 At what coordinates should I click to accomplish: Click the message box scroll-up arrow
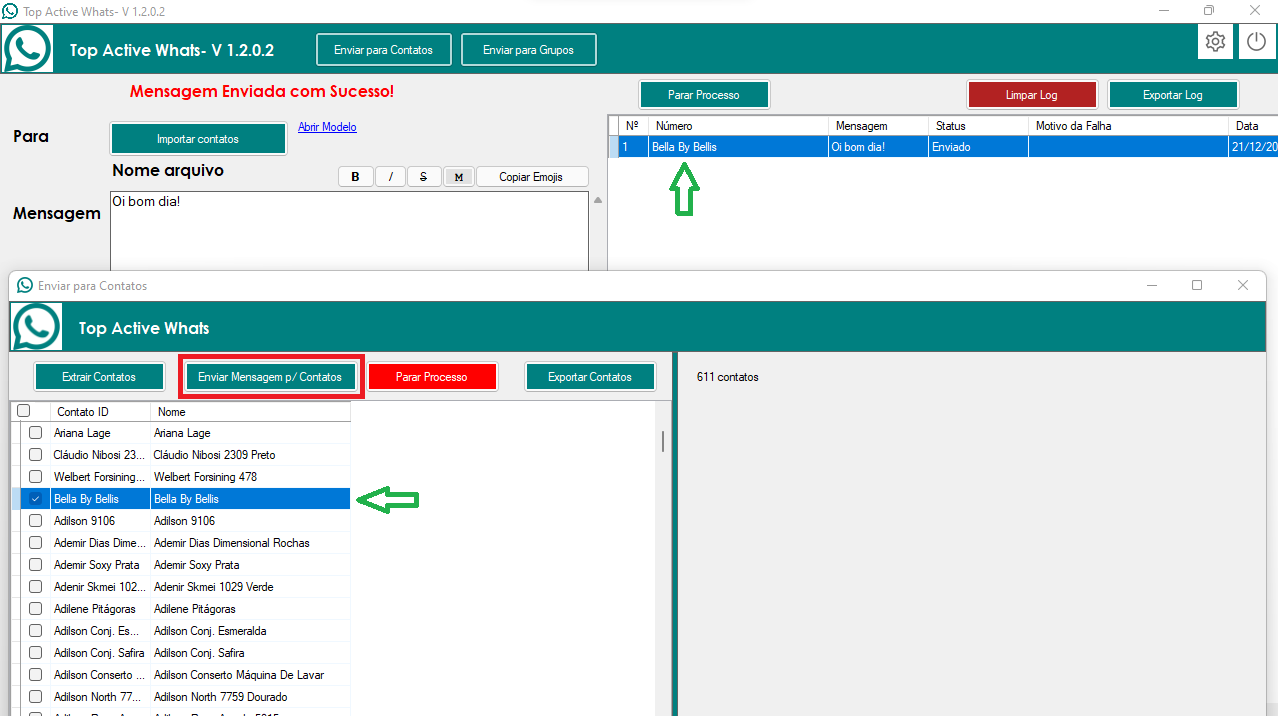598,200
